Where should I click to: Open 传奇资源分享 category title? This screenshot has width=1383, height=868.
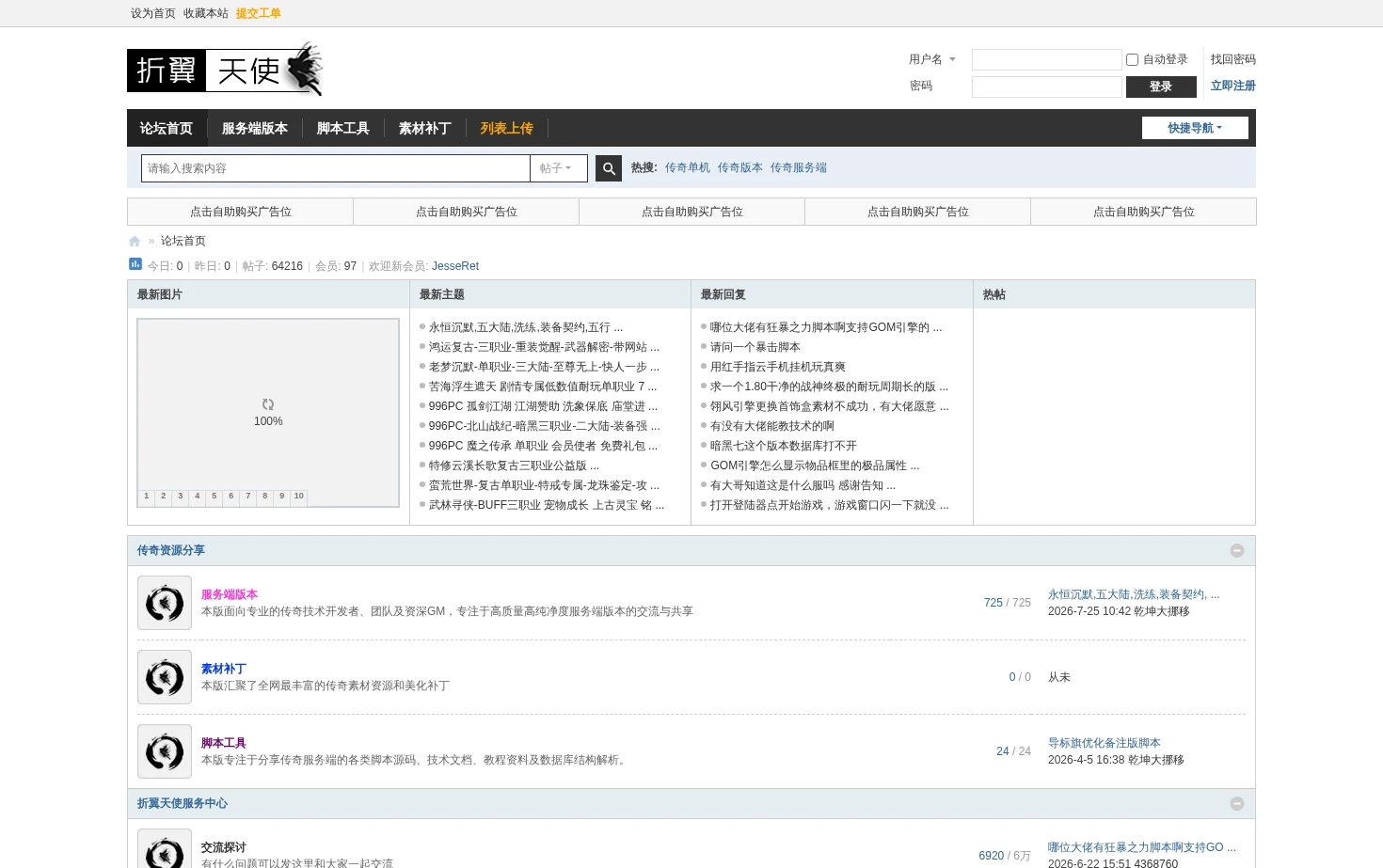171,550
